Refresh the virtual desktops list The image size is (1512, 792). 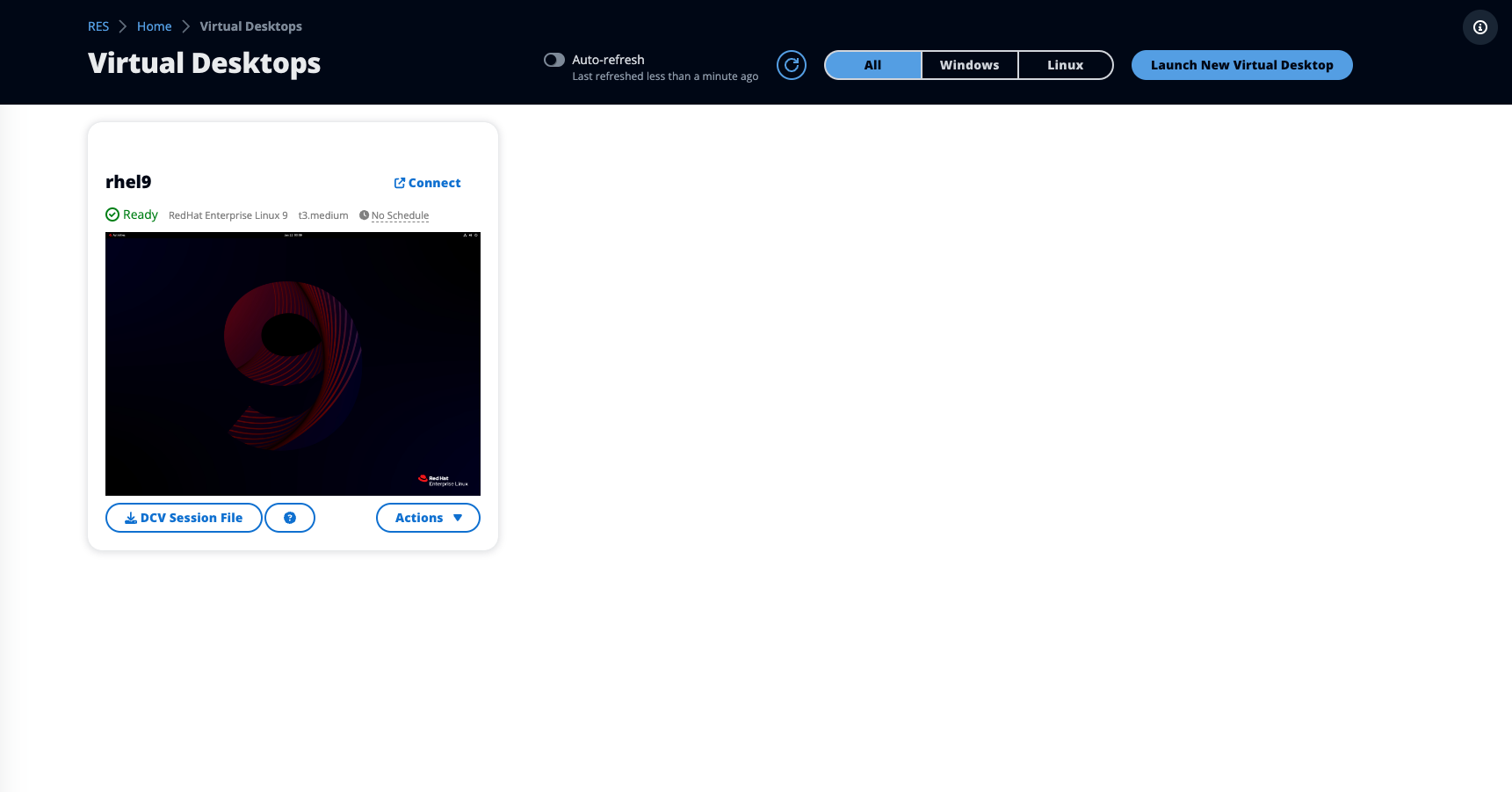click(x=791, y=64)
